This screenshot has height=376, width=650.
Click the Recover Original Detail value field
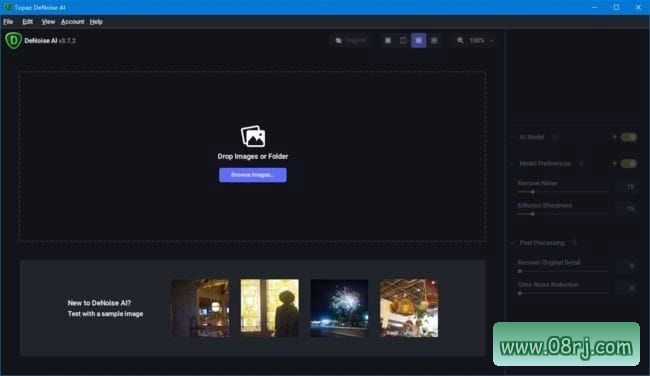(627, 266)
